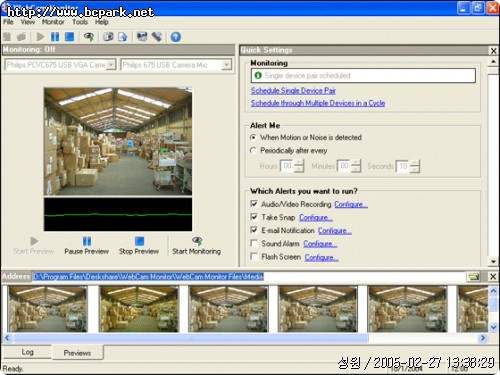The image size is (500, 375).
Task: Close the Quick Settings panel
Action: [493, 51]
